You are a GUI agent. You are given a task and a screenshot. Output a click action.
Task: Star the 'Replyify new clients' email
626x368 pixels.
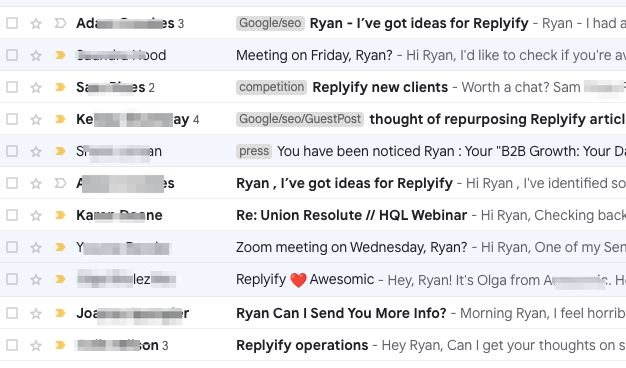click(x=36, y=87)
